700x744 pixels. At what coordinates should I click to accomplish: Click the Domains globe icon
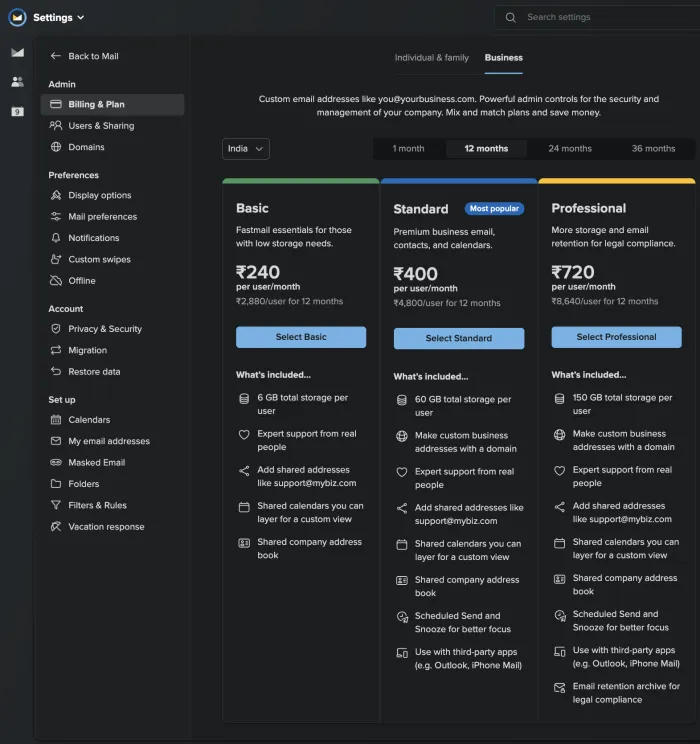(x=56, y=147)
